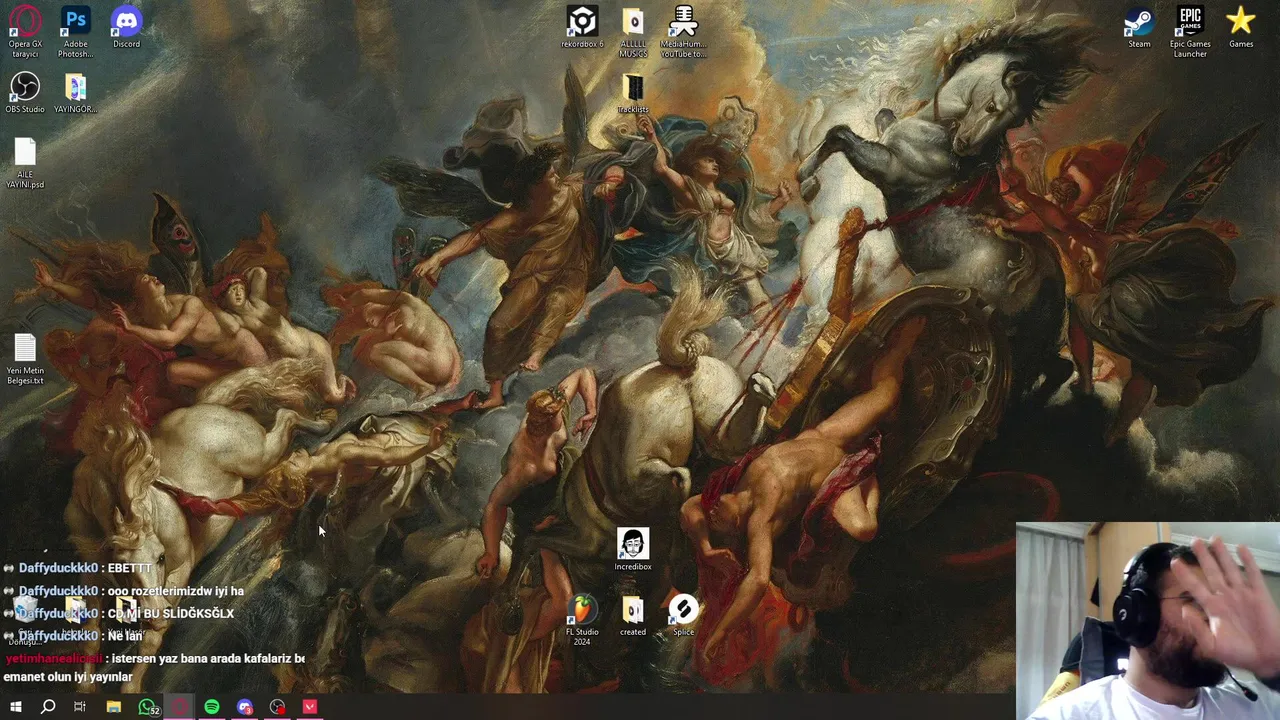Launch OBS Studio from the desktop

[x=25, y=92]
